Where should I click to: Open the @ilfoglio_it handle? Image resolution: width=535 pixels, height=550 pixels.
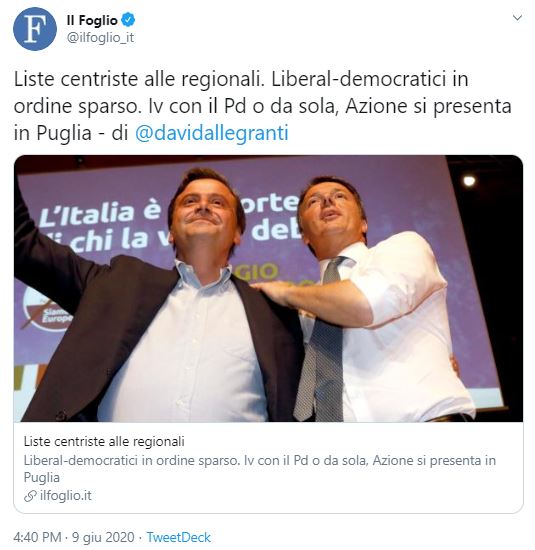click(x=100, y=37)
